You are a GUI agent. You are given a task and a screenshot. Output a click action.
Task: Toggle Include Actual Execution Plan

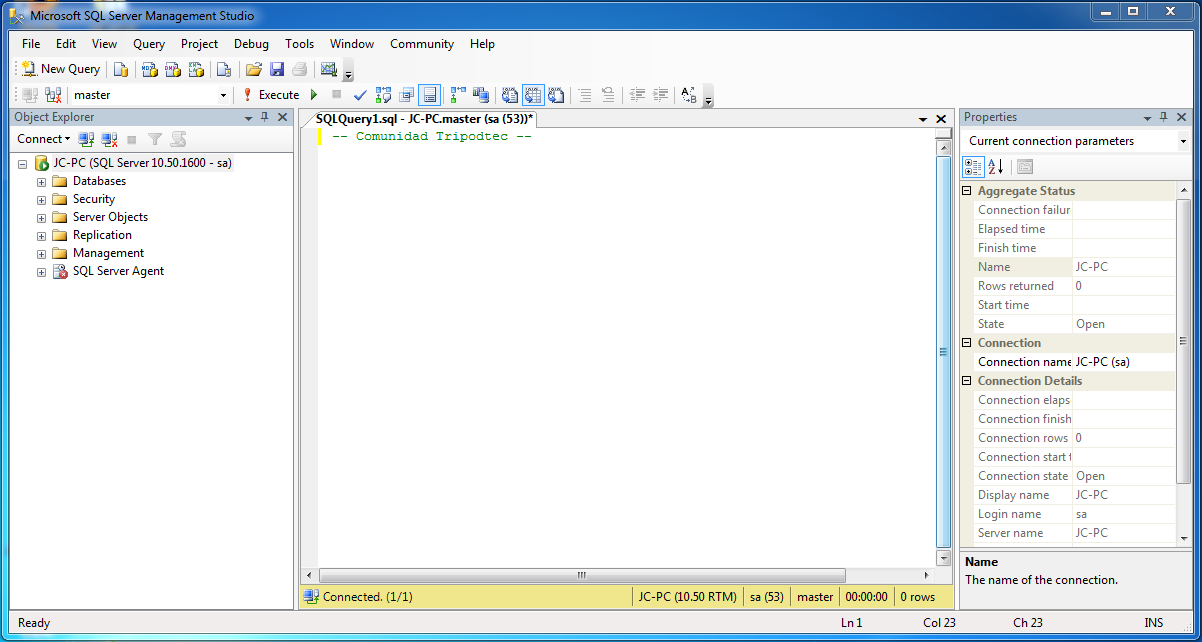(x=458, y=95)
